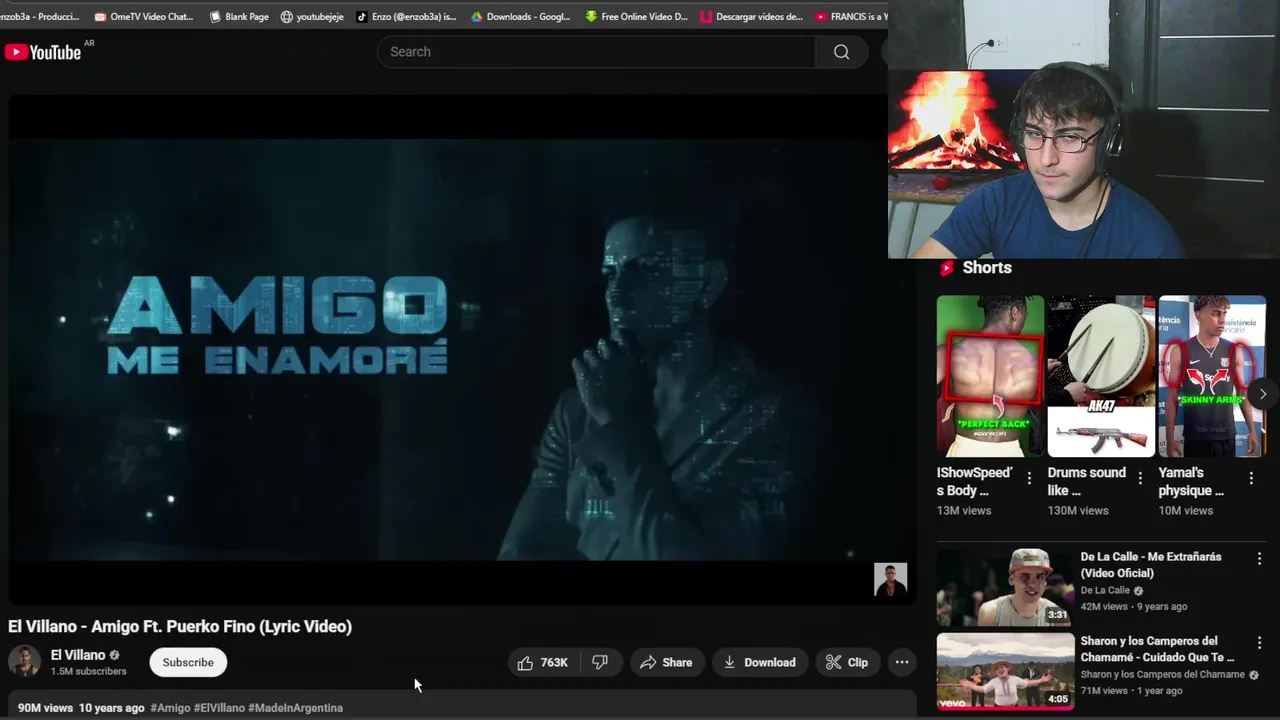Switch to Downloads - Google tab
Image resolution: width=1280 pixels, height=720 pixels.
[521, 16]
